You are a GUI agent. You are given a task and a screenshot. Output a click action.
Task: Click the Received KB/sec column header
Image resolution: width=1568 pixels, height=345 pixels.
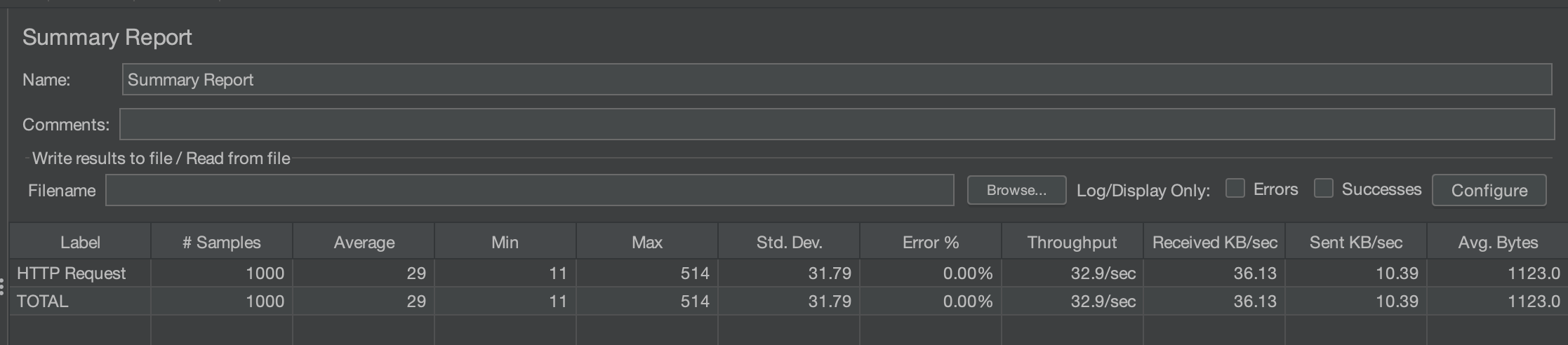(x=1214, y=243)
